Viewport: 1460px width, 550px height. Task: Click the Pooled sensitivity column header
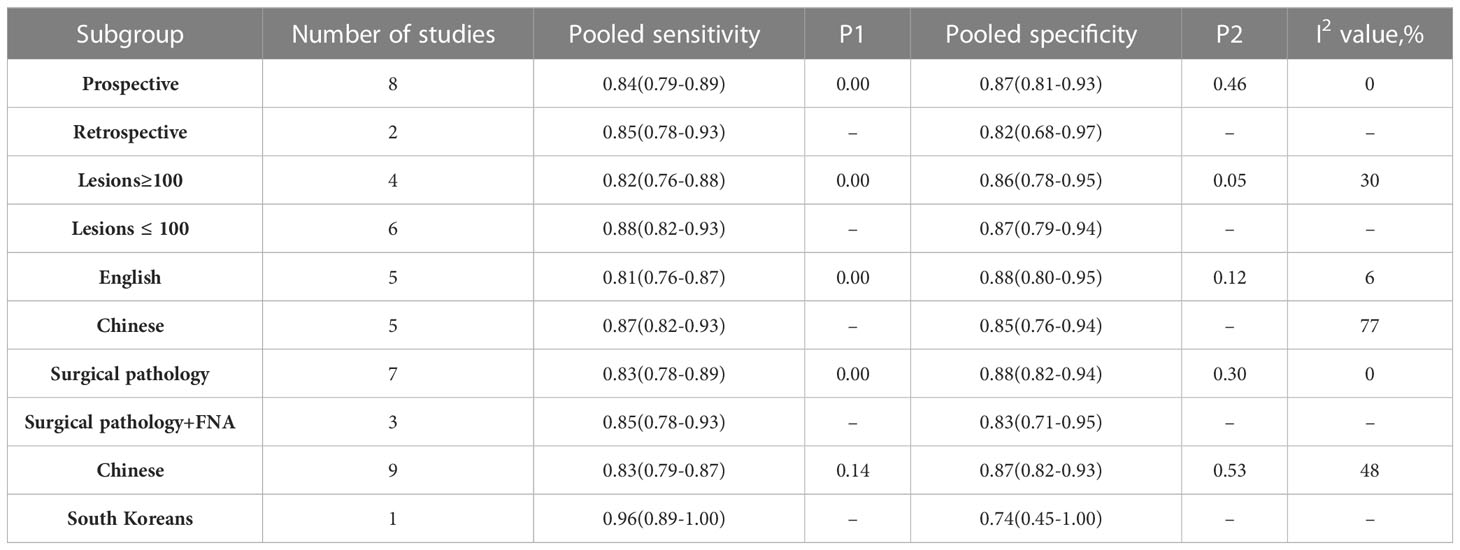click(664, 34)
